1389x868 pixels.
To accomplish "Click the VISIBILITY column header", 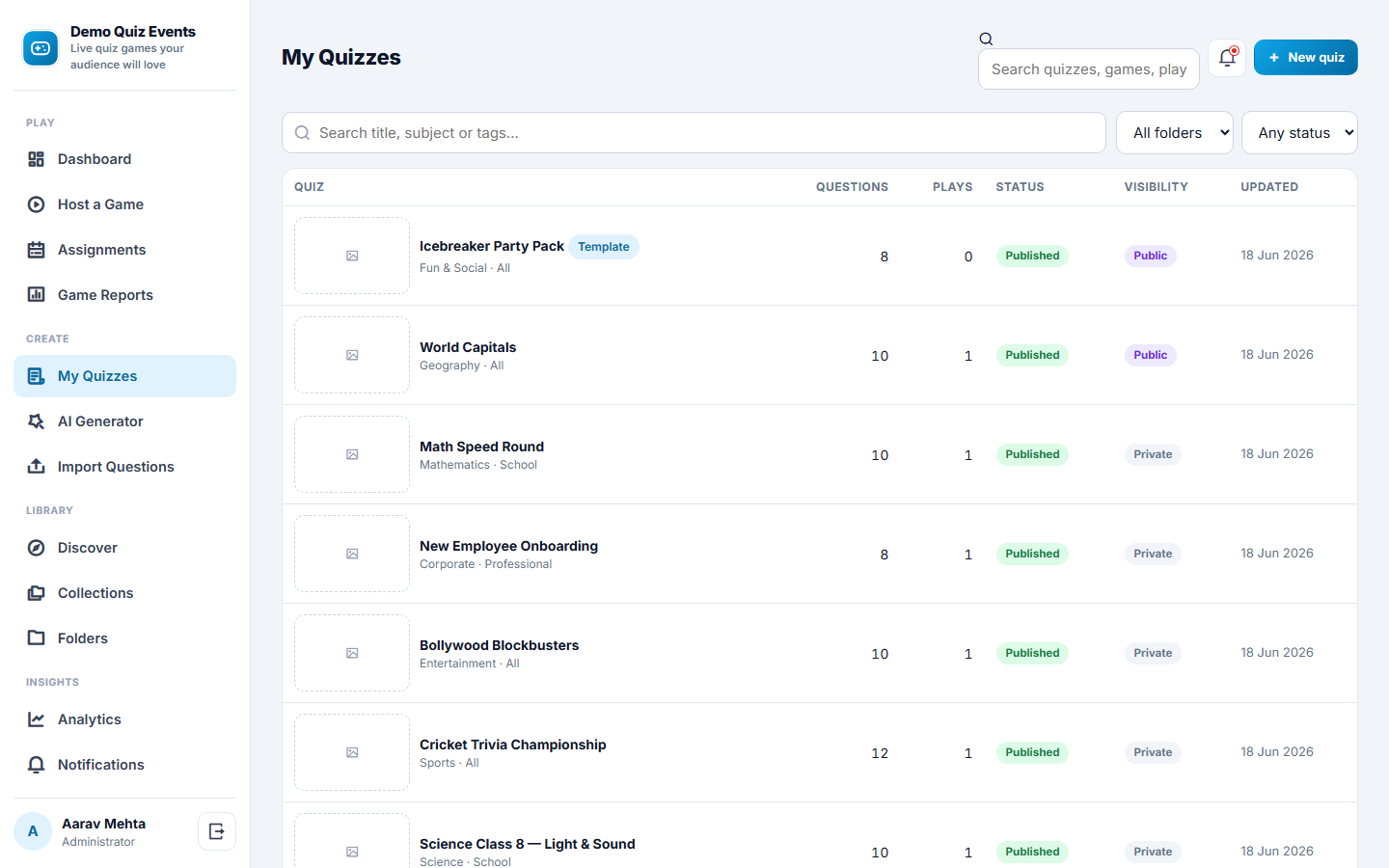I will [x=1156, y=187].
